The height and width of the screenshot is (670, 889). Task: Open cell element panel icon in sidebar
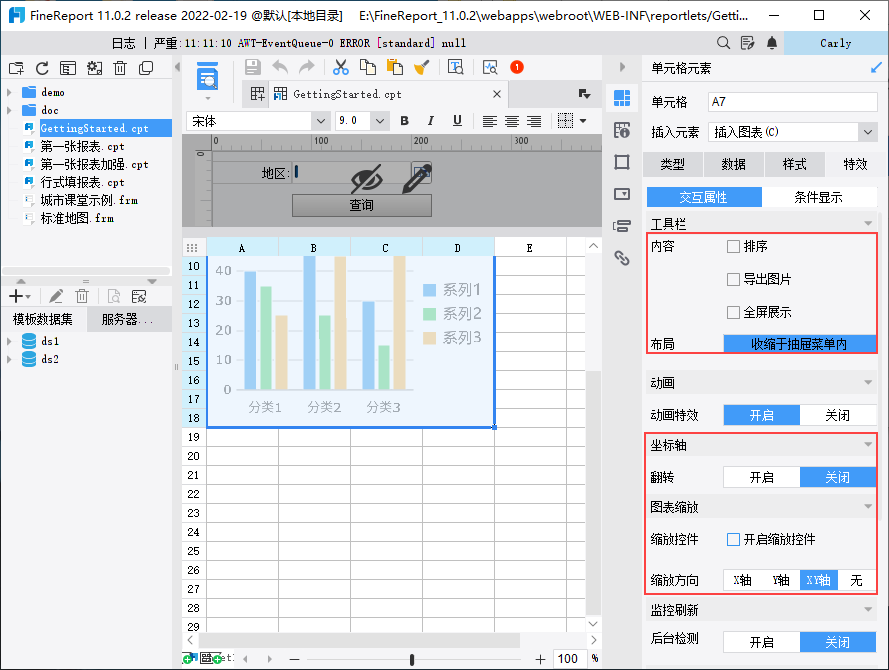(x=622, y=98)
